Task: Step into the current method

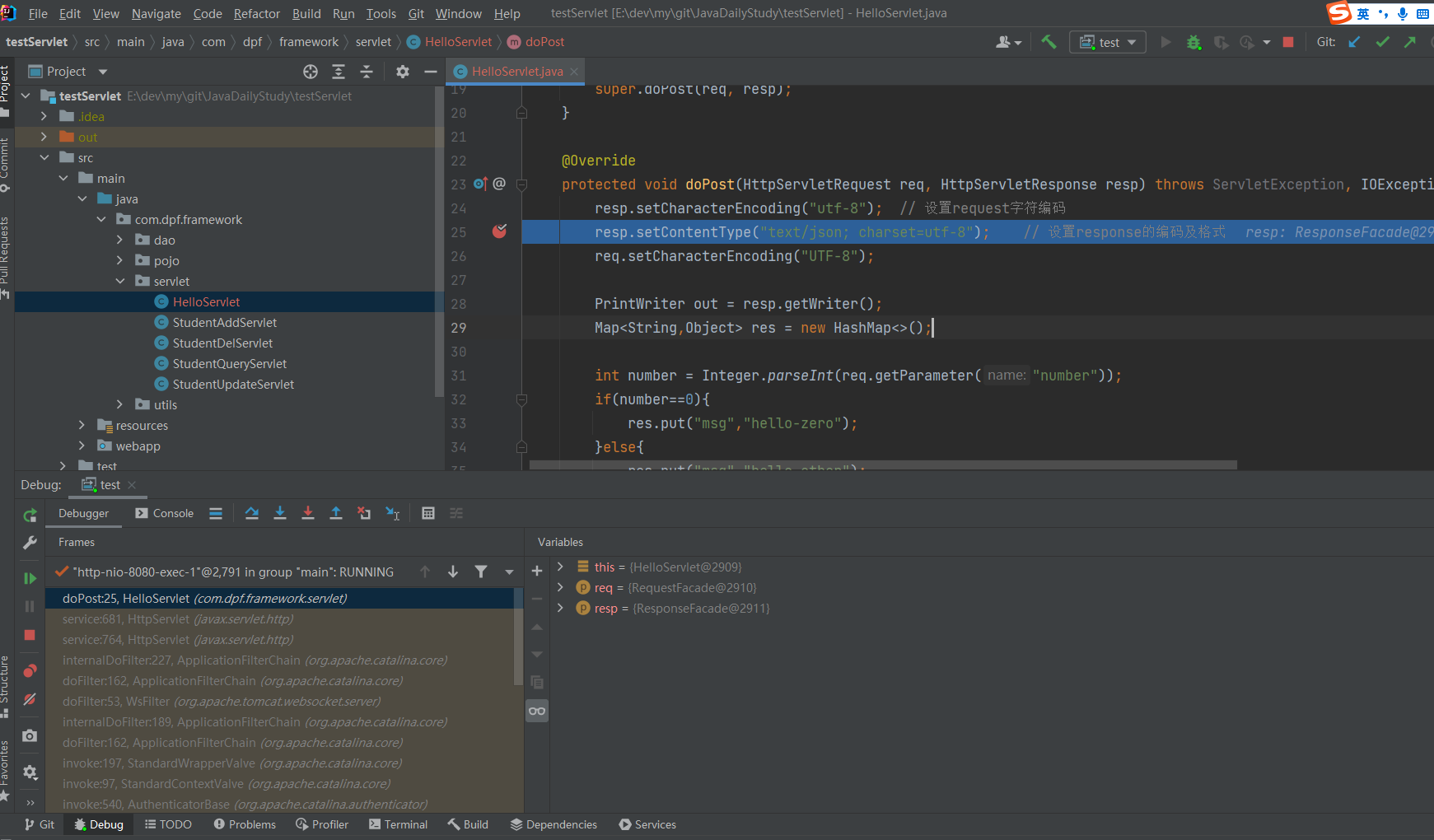Action: point(280,513)
